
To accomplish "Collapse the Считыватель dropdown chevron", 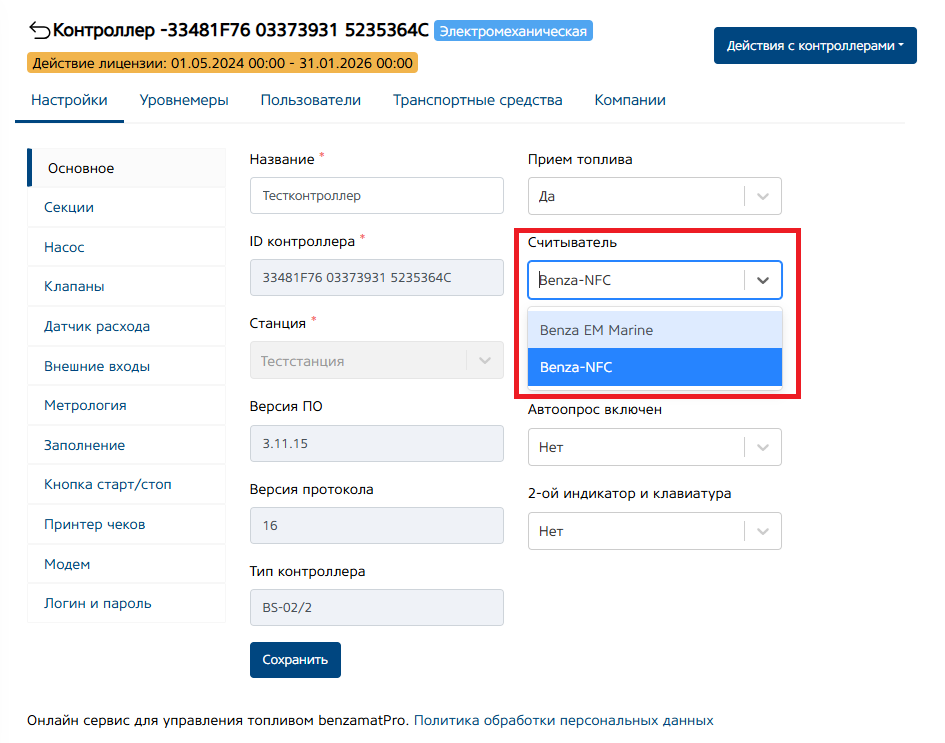I will click(763, 280).
